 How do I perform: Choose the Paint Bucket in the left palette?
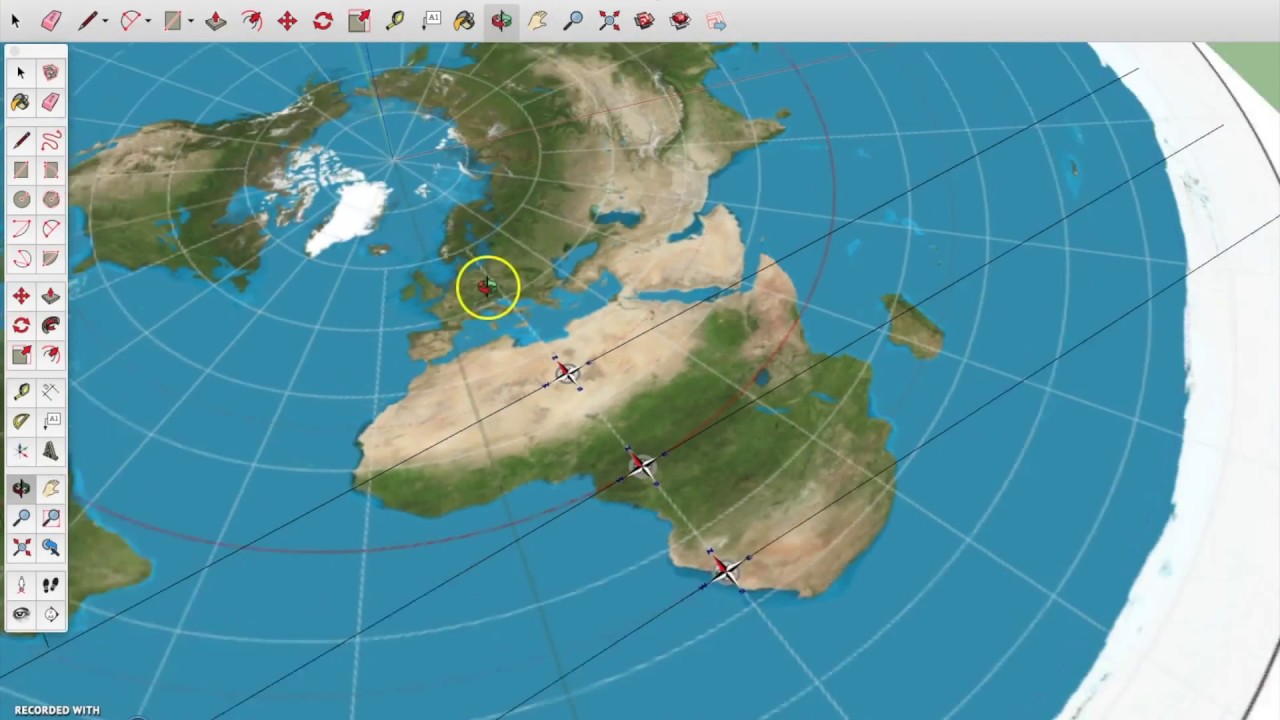coord(21,102)
